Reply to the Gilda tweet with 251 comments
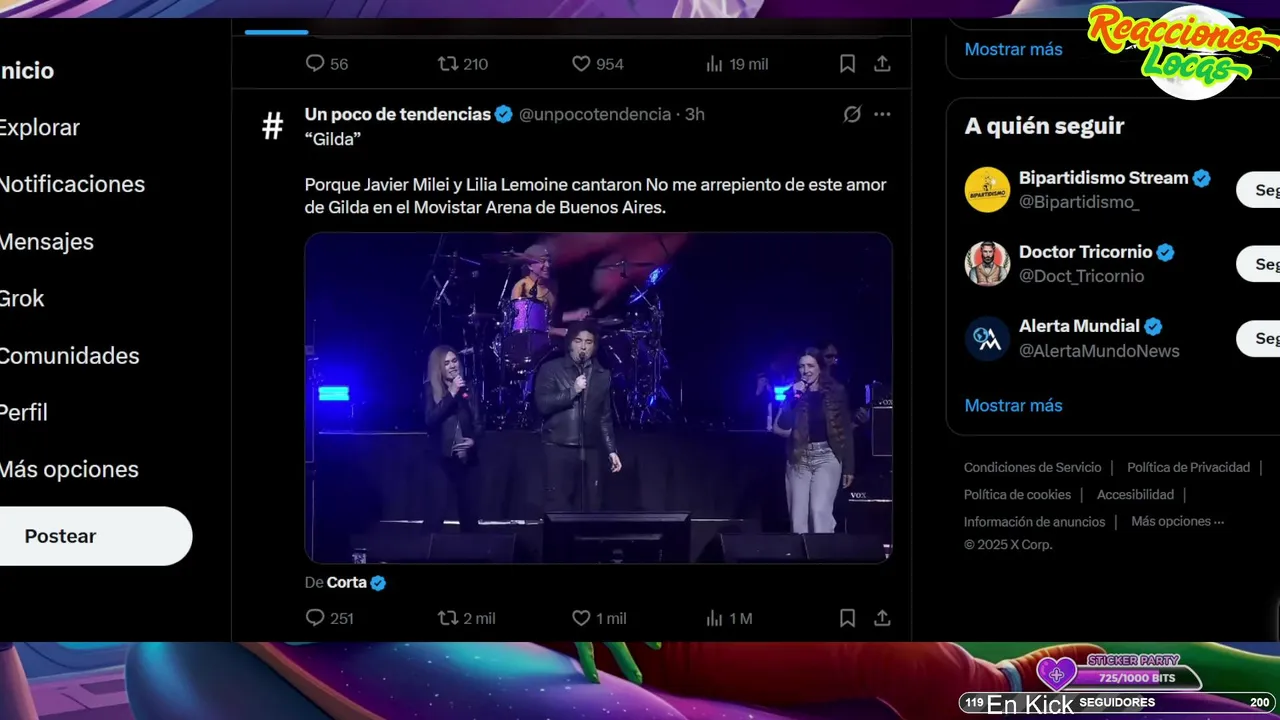This screenshot has width=1280, height=720. pyautogui.click(x=329, y=618)
